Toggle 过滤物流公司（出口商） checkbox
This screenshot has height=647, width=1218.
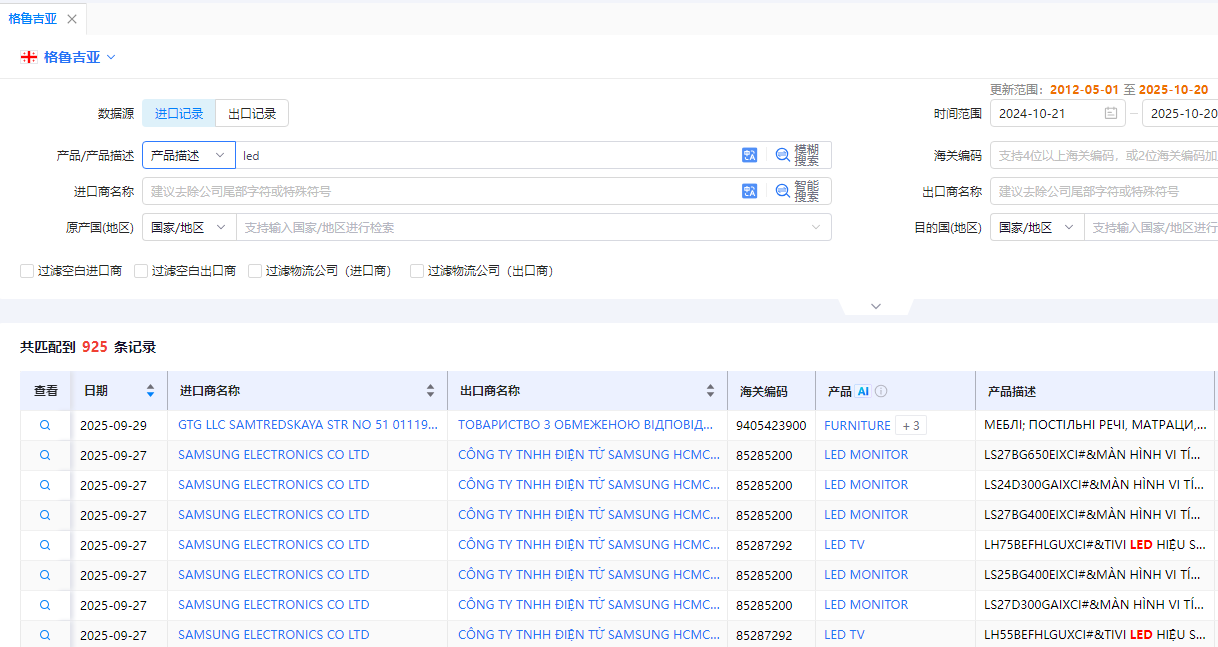pyautogui.click(x=417, y=271)
